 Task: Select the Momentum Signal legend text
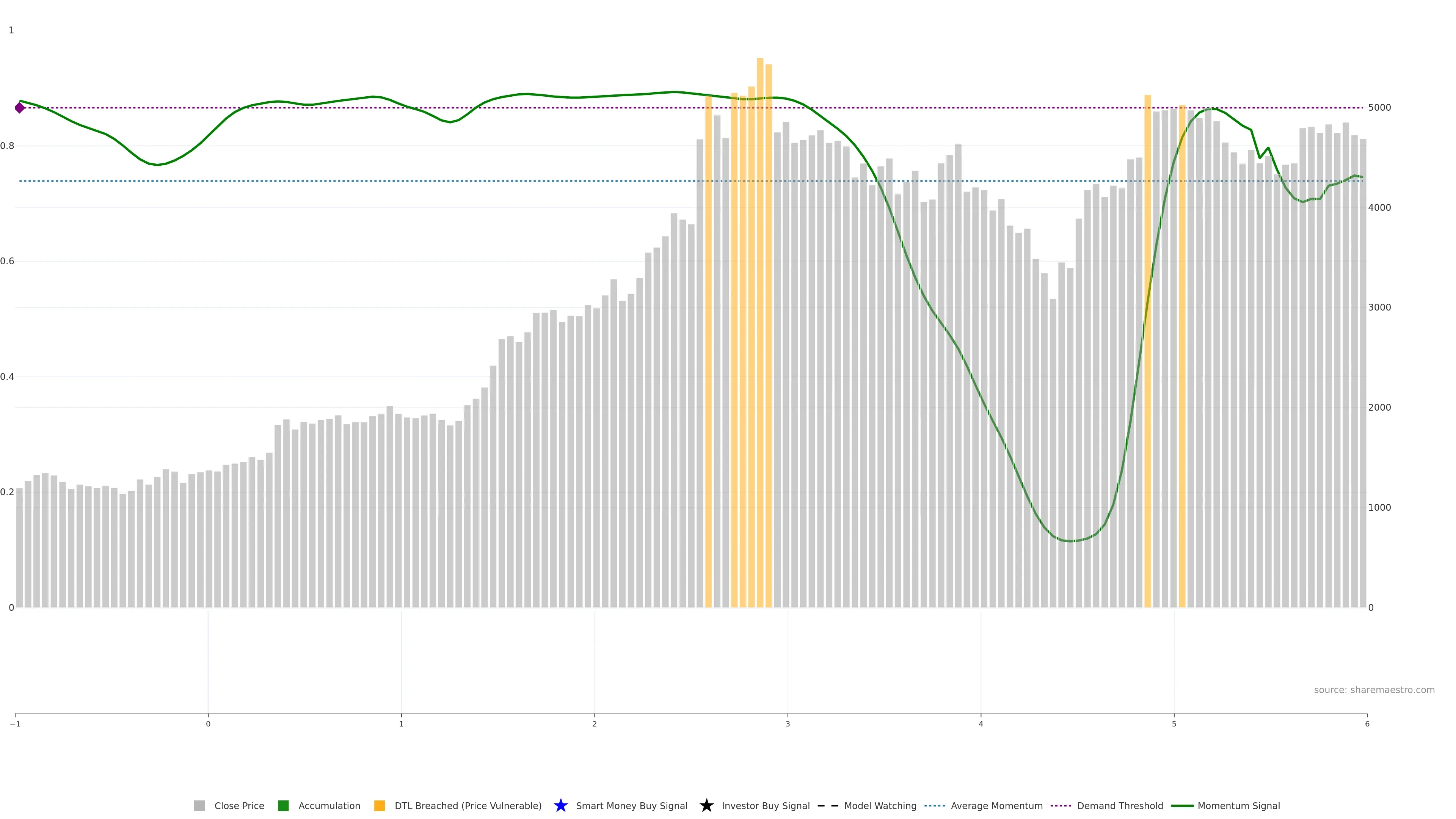pyautogui.click(x=1238, y=805)
